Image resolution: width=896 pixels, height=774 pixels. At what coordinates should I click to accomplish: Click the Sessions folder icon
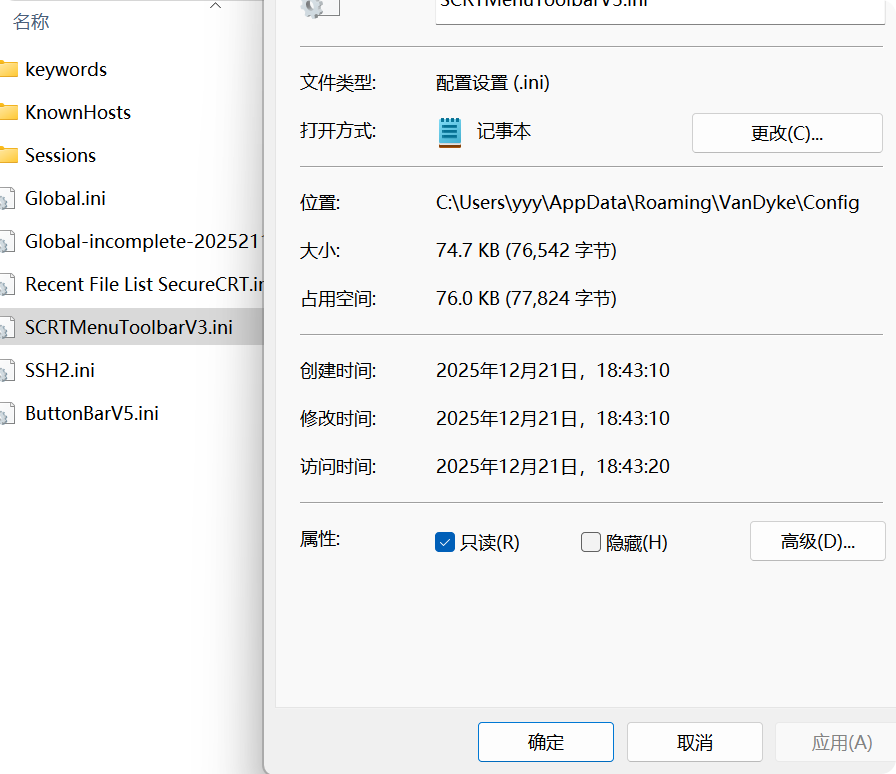(8, 156)
